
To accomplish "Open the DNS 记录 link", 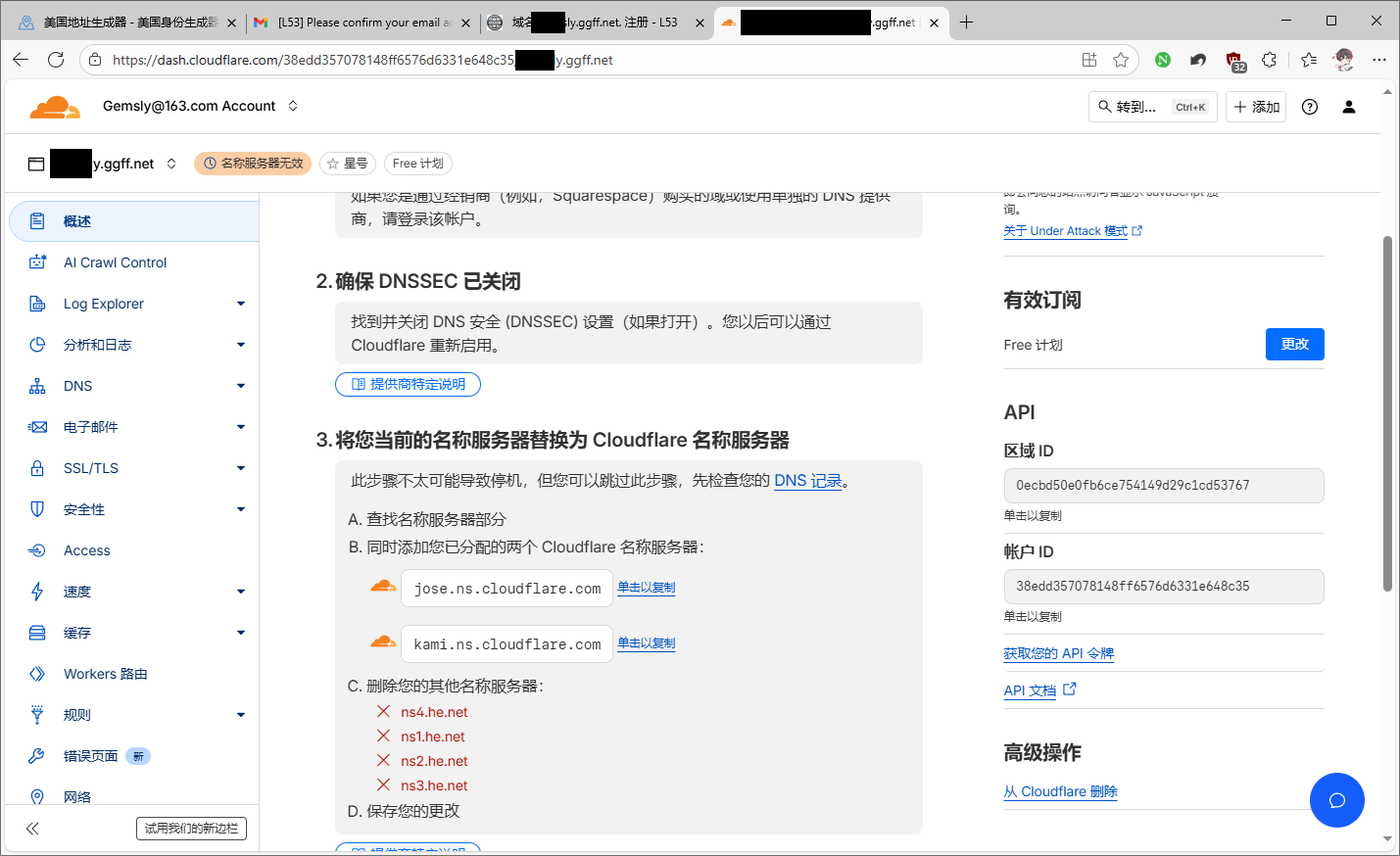I will point(807,481).
